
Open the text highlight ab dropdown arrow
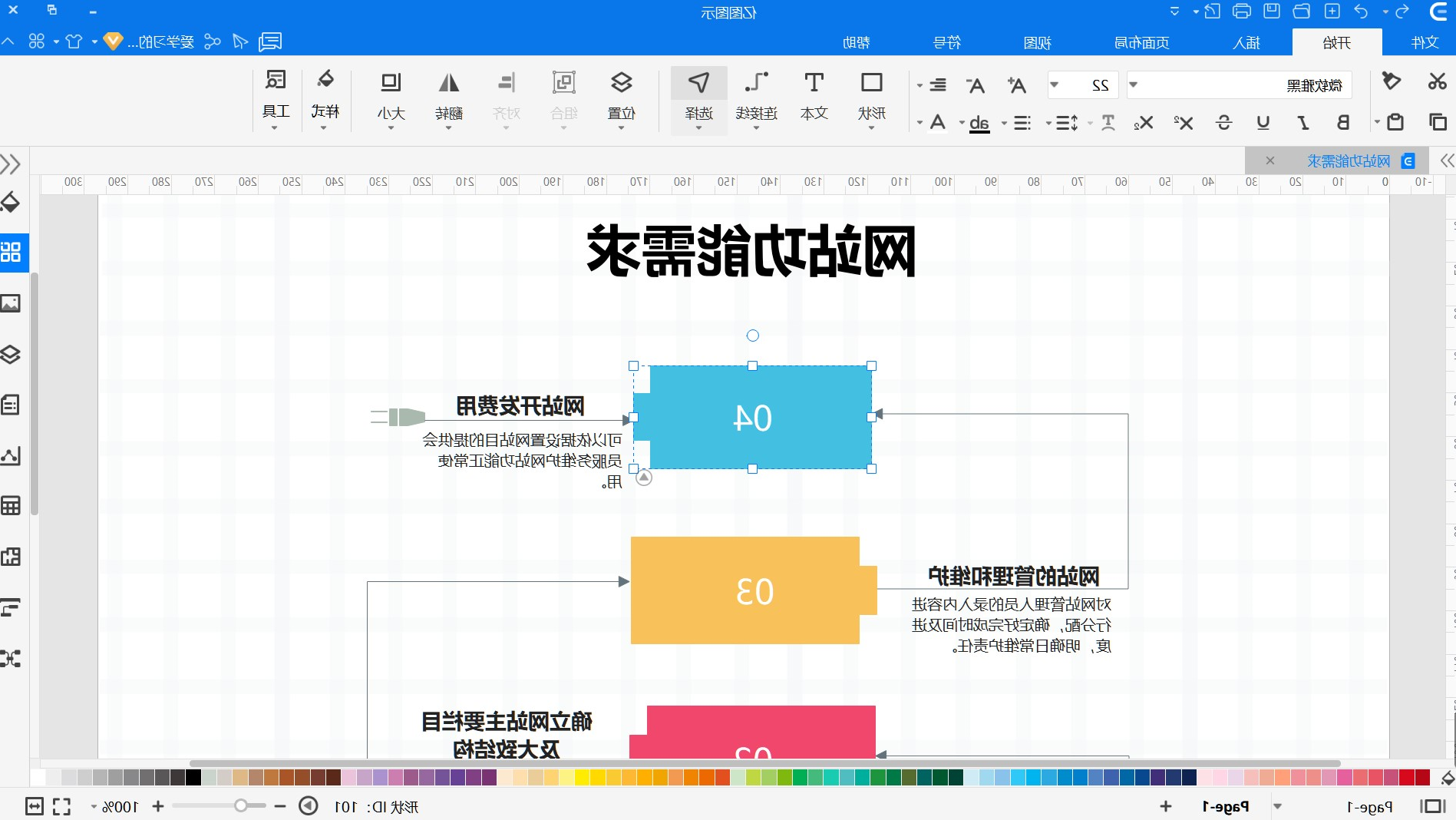[x=962, y=123]
